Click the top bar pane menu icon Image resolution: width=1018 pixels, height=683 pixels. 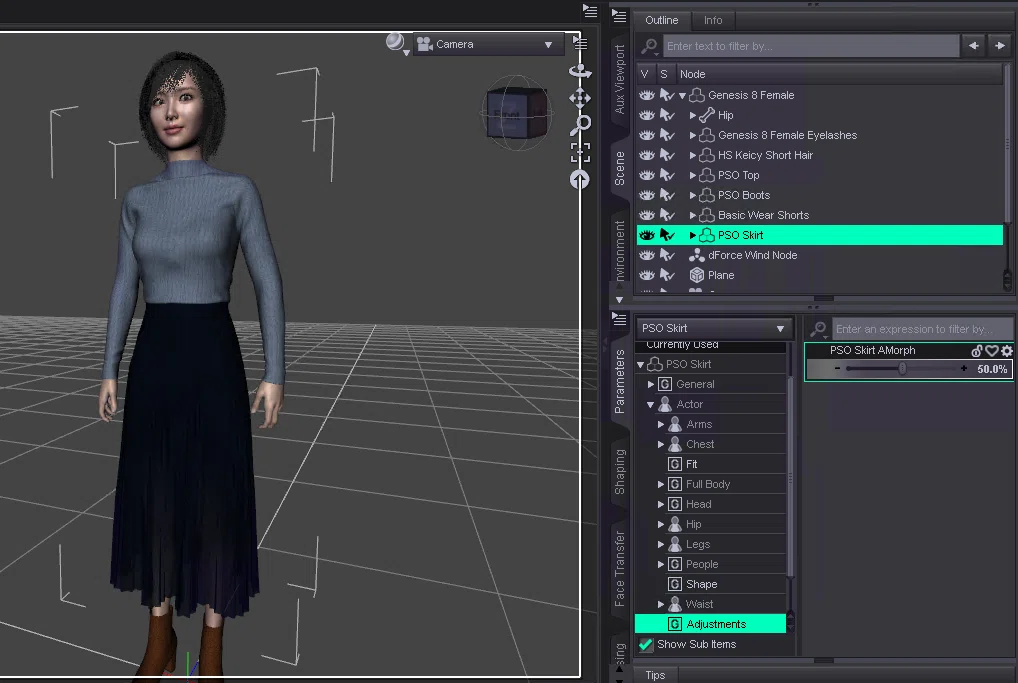(590, 10)
